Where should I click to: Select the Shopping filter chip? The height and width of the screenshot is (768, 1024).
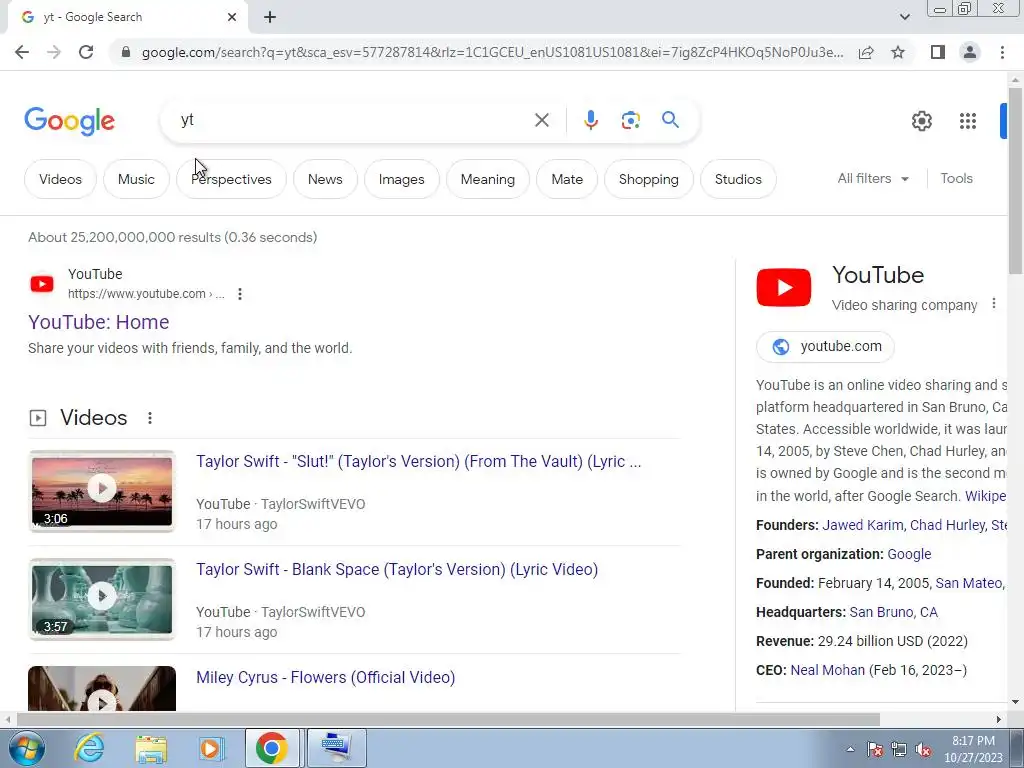648,179
